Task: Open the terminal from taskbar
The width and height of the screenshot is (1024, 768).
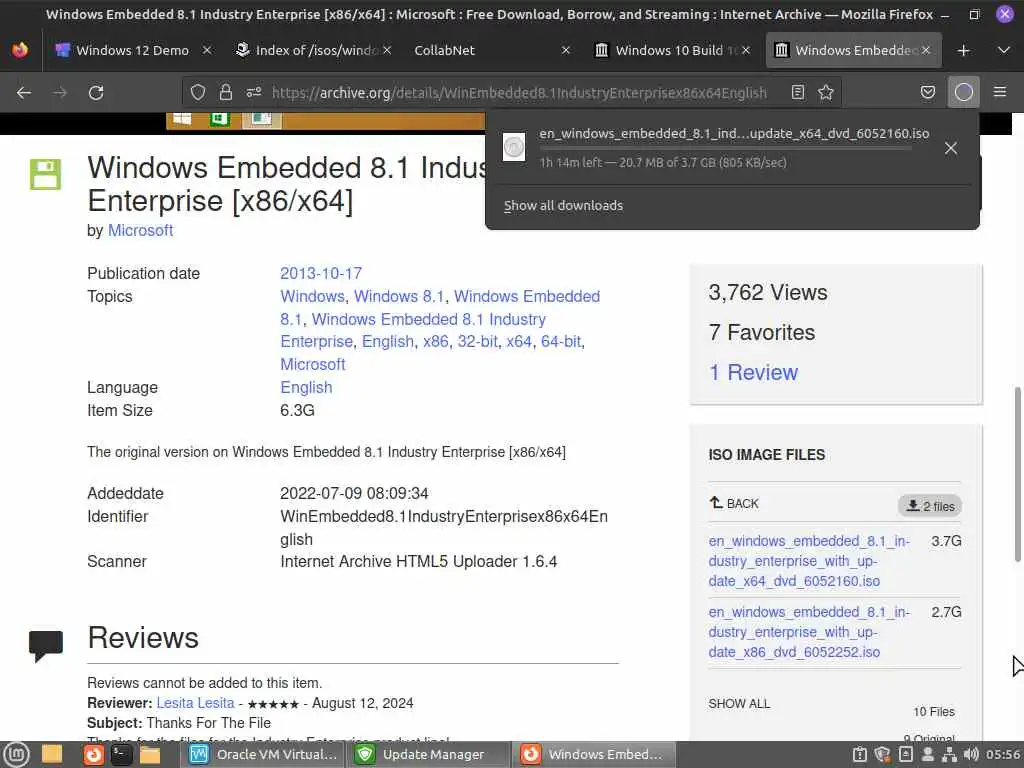Action: point(121,755)
